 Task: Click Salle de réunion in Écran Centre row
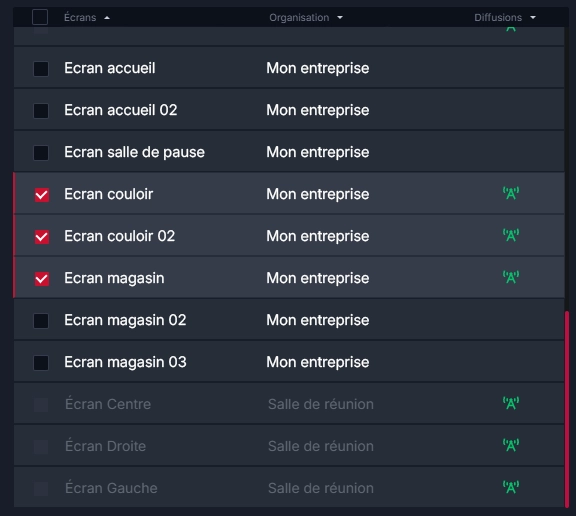tap(320, 404)
